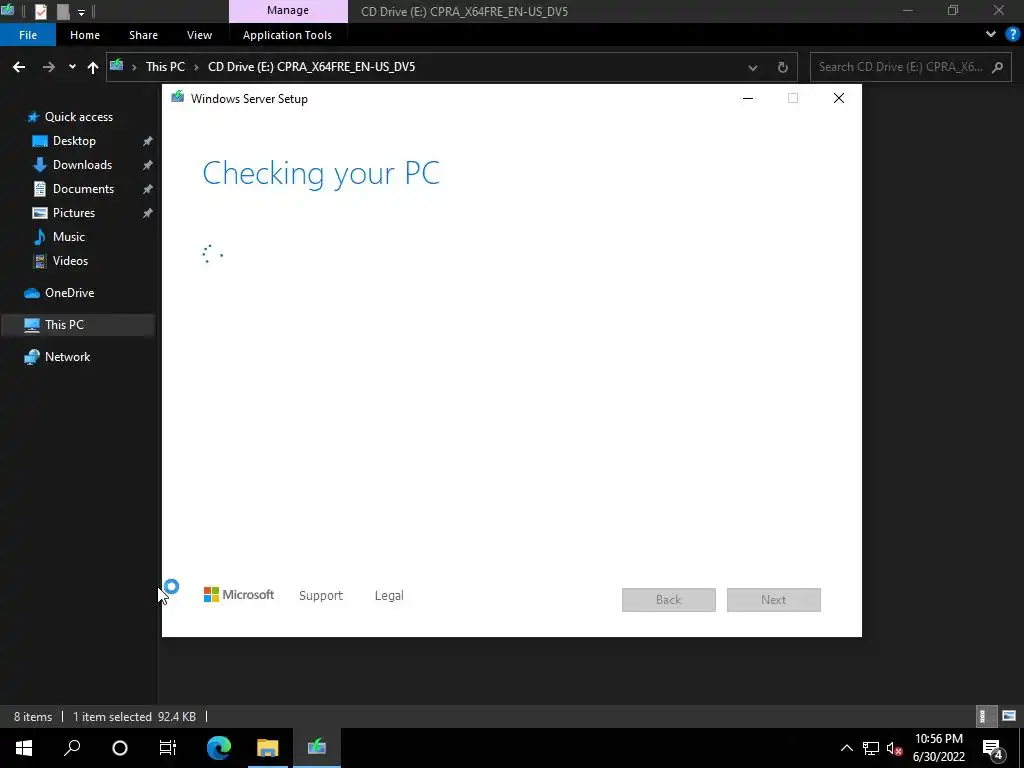
Task: Select Quick access in navigation pane
Action: point(78,117)
